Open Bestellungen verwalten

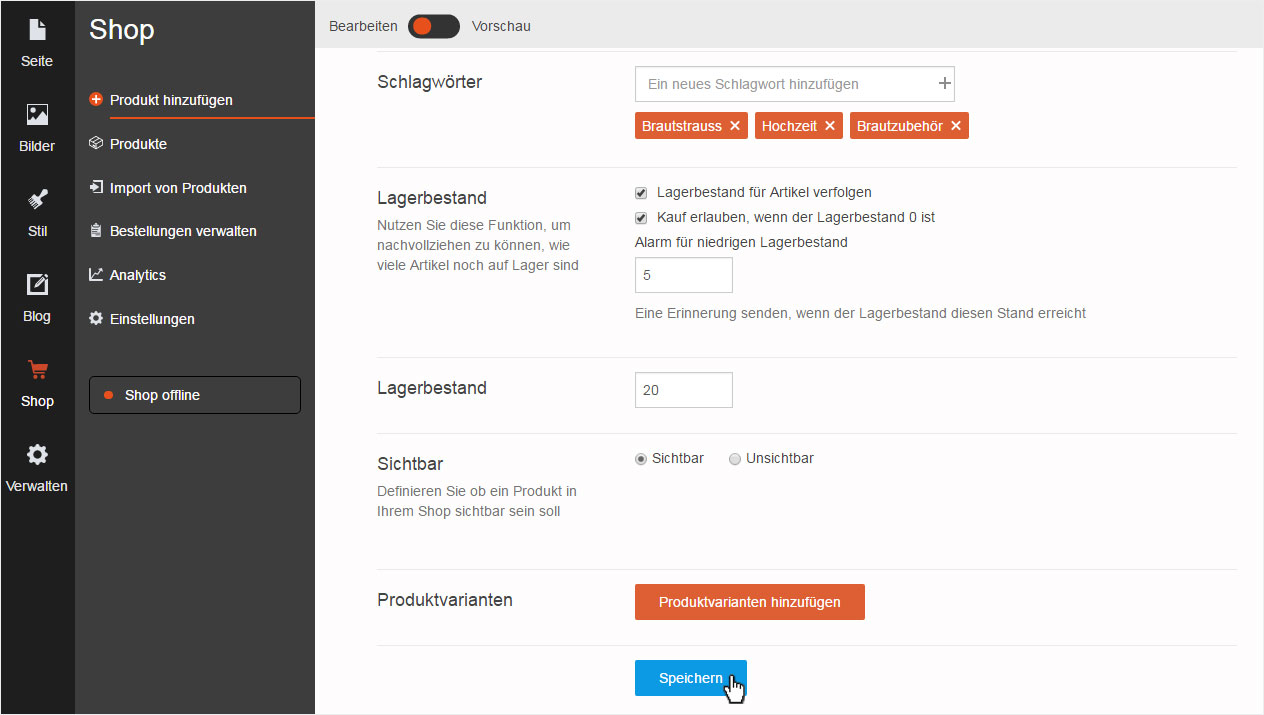[183, 231]
